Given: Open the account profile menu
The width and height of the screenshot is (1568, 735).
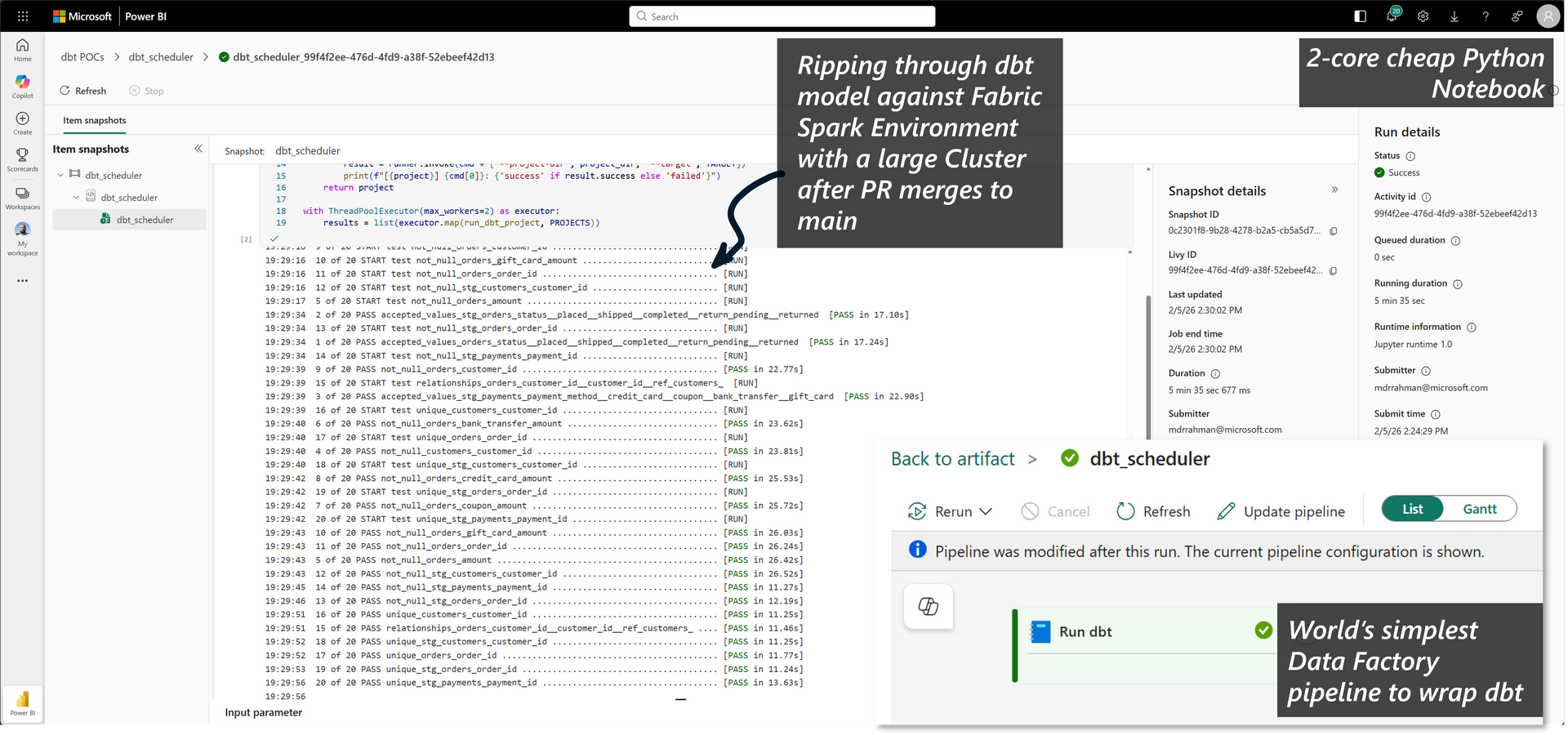Looking at the screenshot, I should [x=1548, y=16].
